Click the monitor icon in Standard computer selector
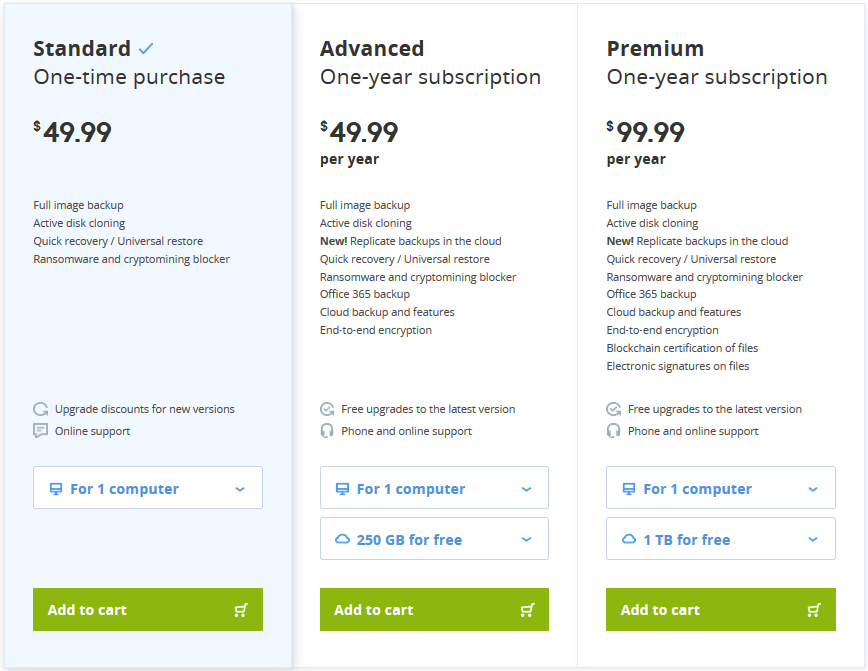Image resolution: width=868 pixels, height=671 pixels. click(56, 489)
